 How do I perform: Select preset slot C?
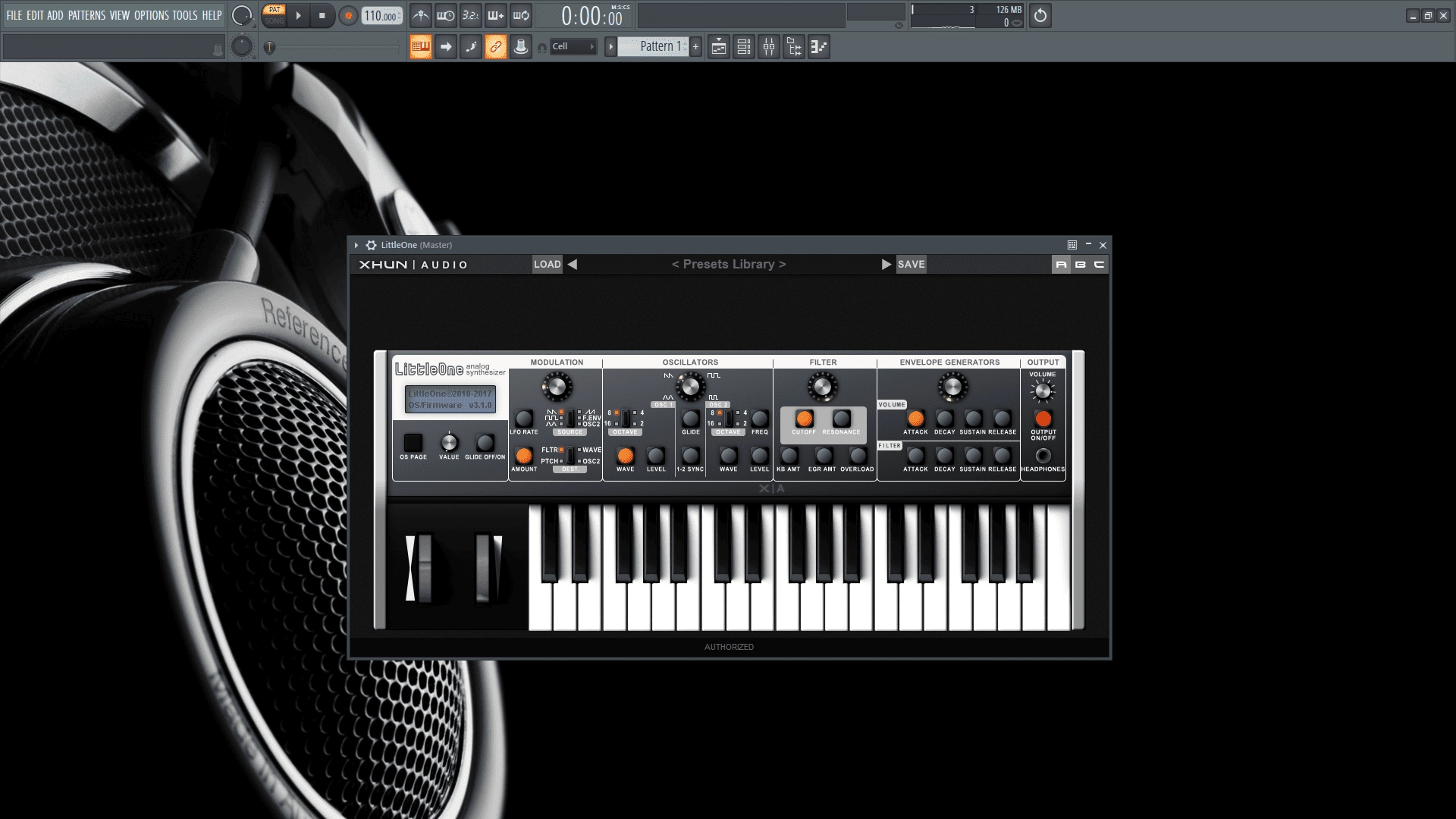(x=1099, y=264)
